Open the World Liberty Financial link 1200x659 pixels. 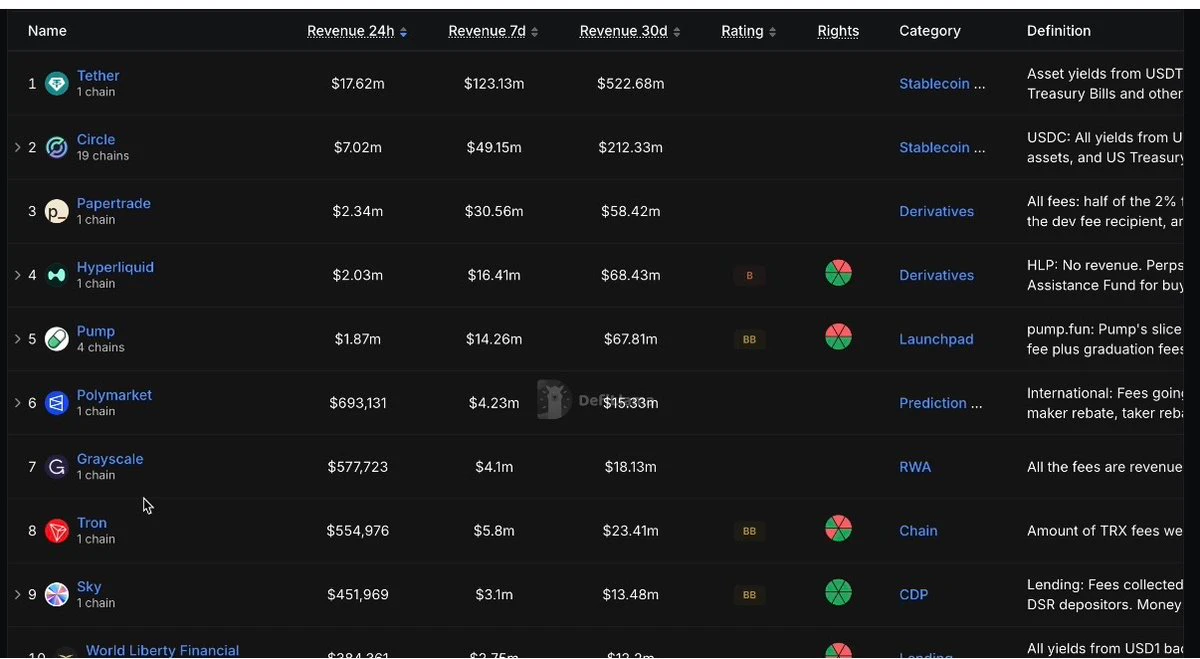162,650
